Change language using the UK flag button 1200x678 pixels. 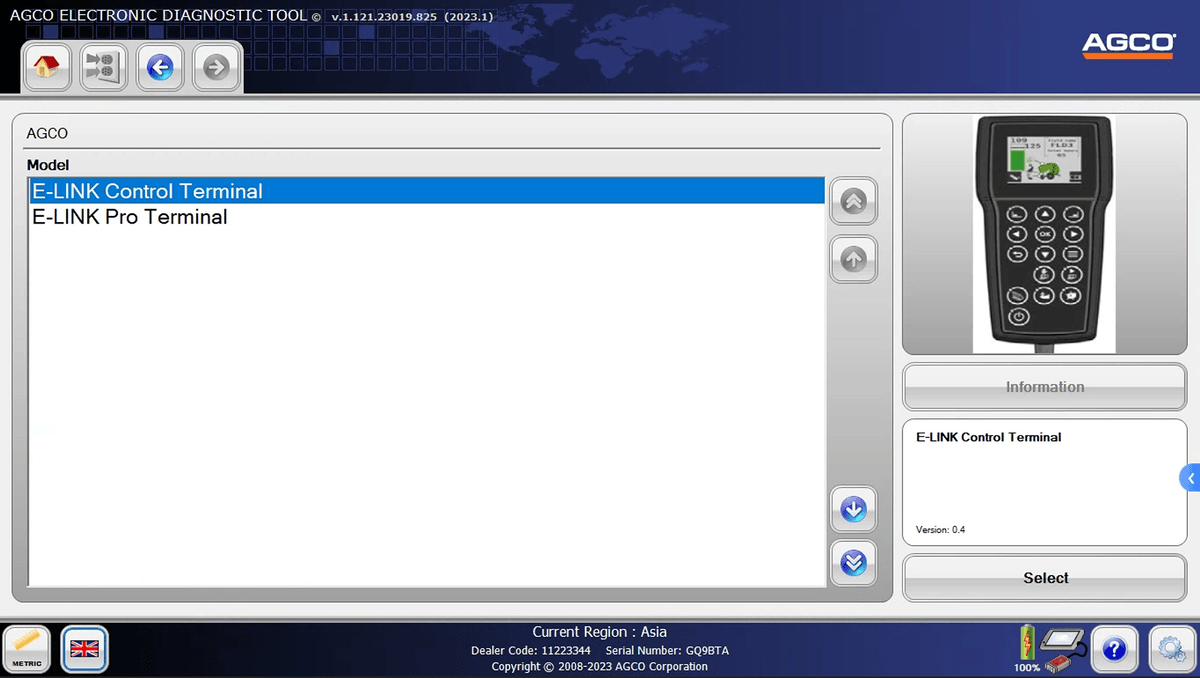coord(84,649)
